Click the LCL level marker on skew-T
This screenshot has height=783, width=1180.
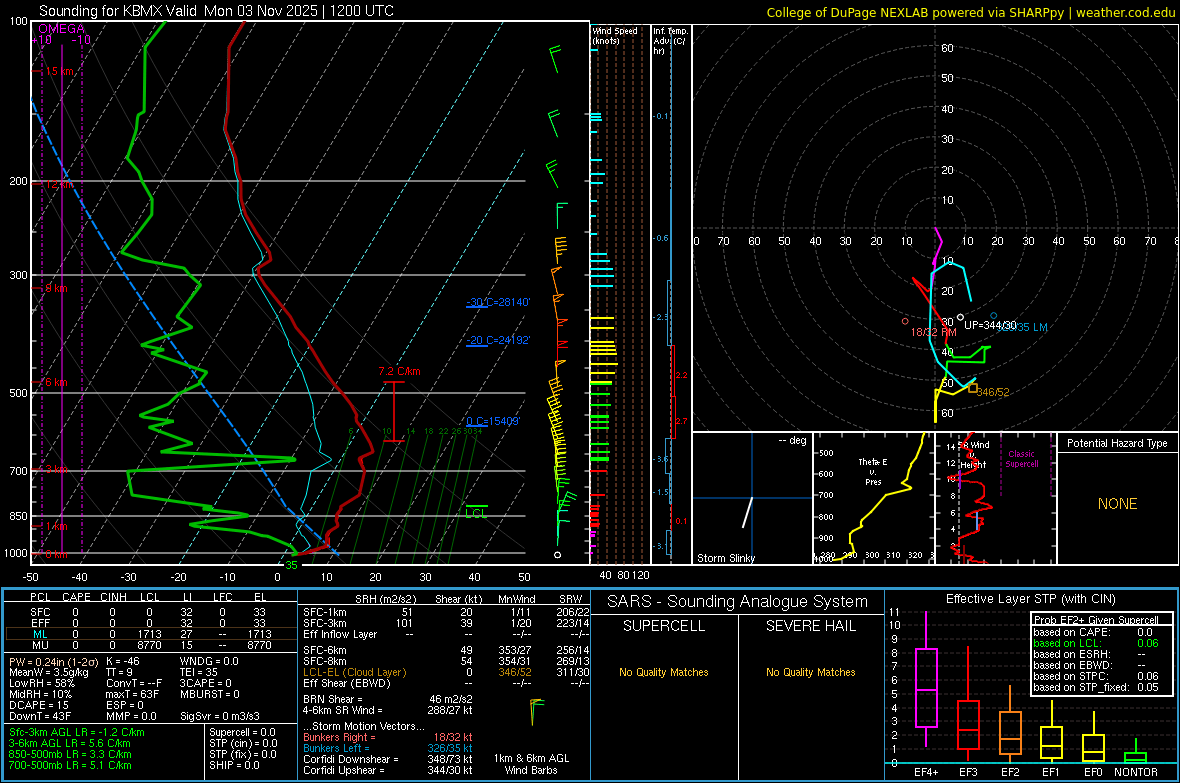click(476, 510)
